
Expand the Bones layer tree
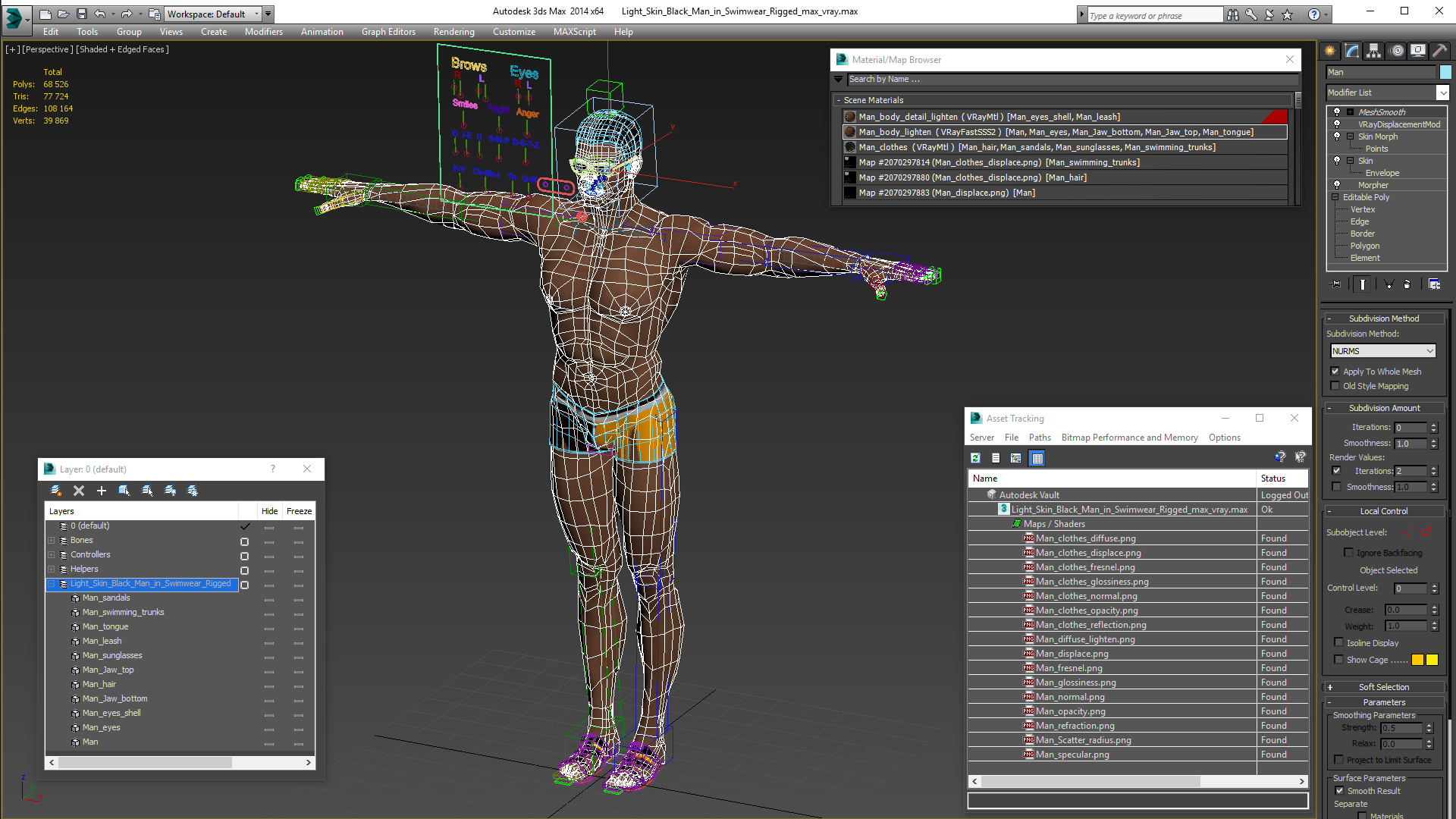[52, 541]
